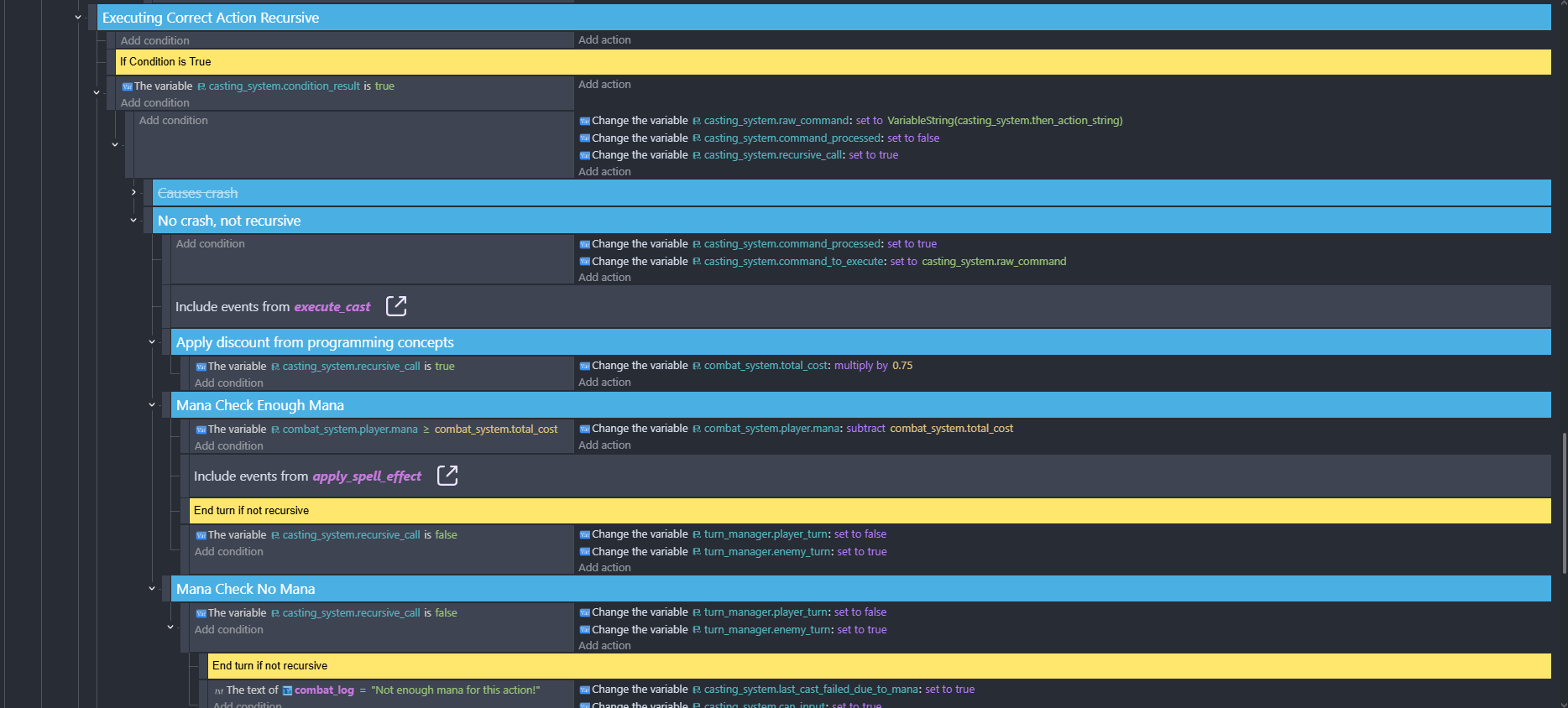Collapse the Mana Check No Mana group
This screenshot has width=1568, height=708.
152,588
